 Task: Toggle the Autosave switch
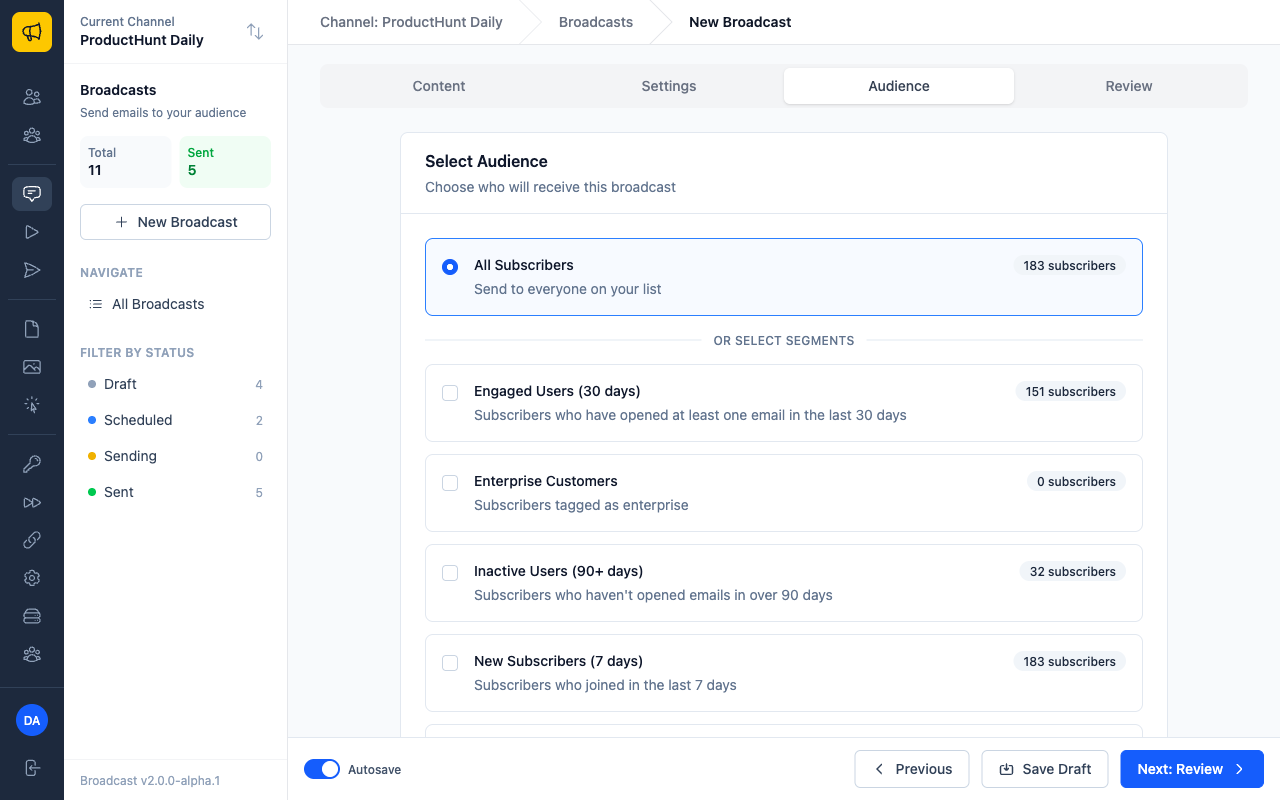[322, 769]
